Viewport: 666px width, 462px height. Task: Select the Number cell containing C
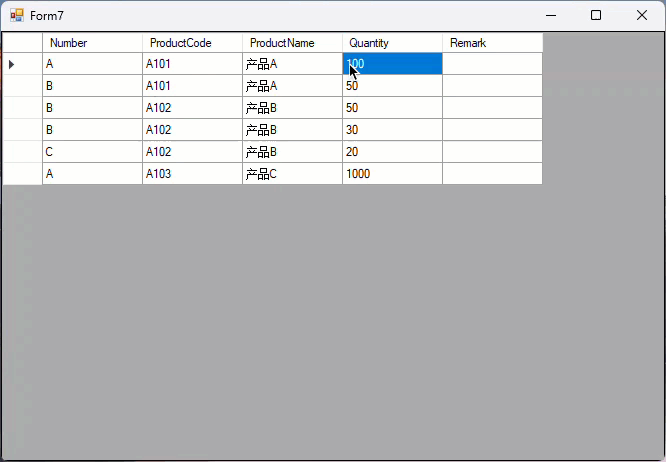(92, 152)
